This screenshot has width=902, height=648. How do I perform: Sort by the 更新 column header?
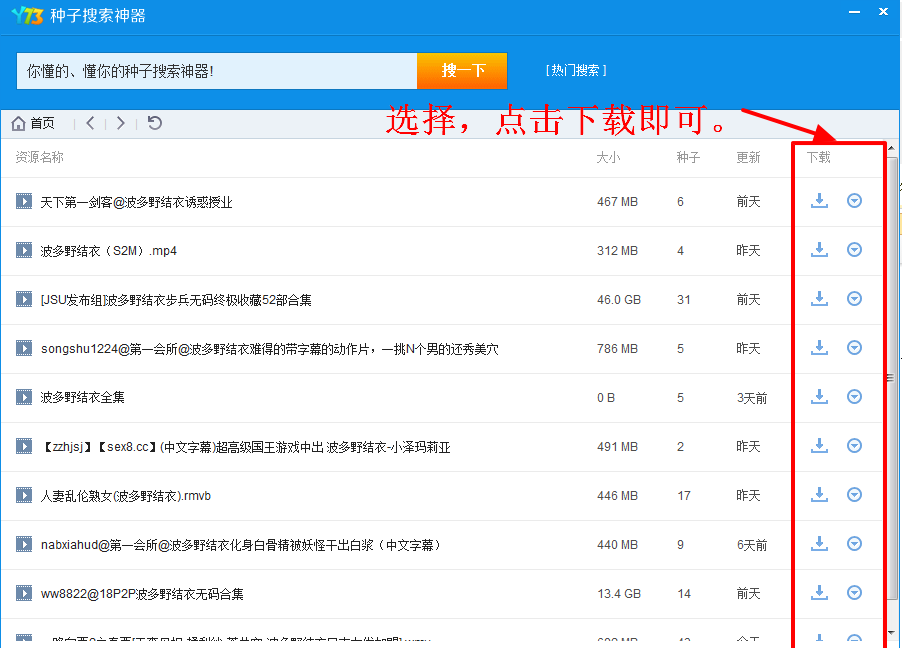point(748,157)
